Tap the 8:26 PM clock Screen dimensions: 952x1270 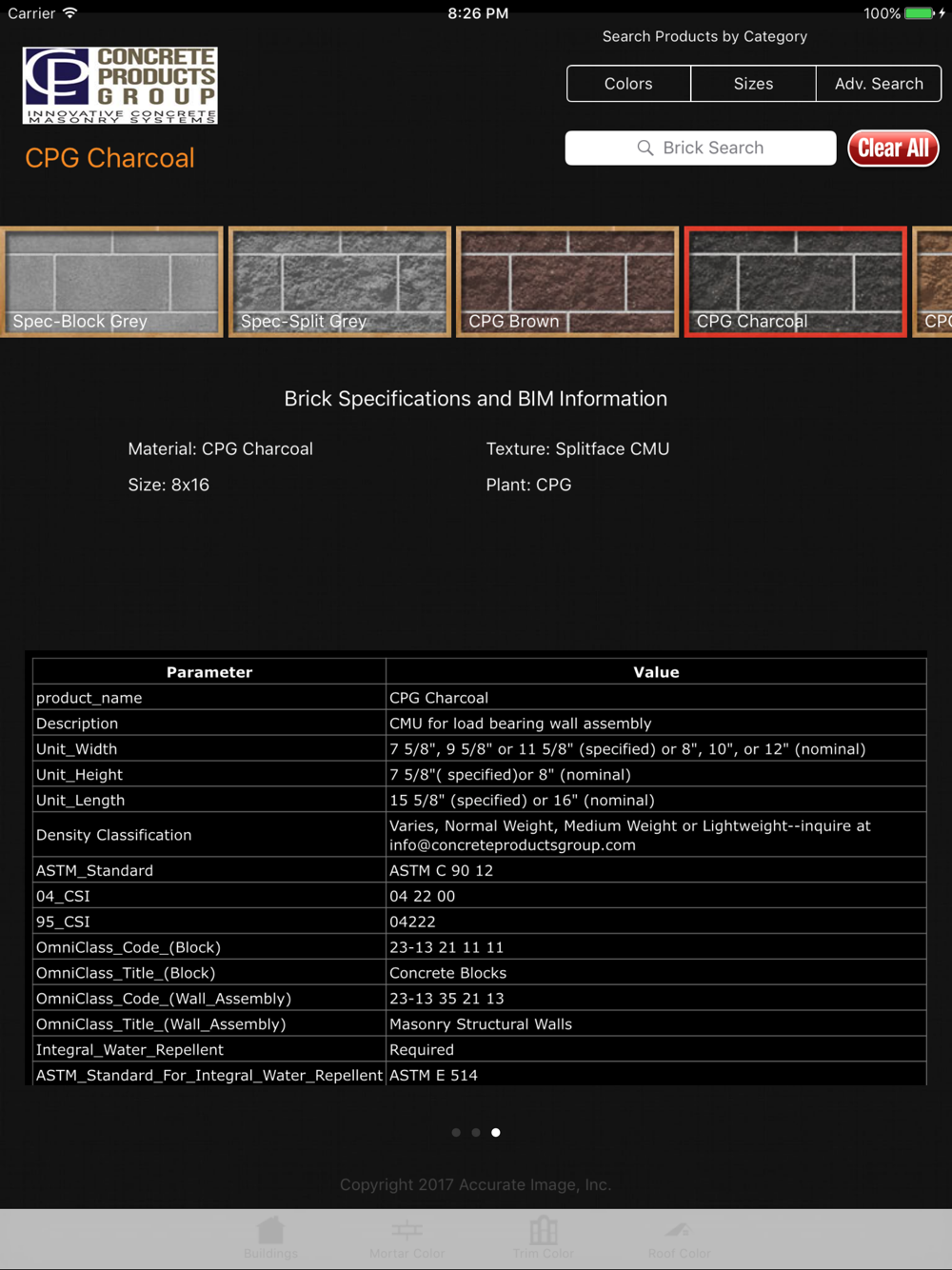(x=478, y=13)
